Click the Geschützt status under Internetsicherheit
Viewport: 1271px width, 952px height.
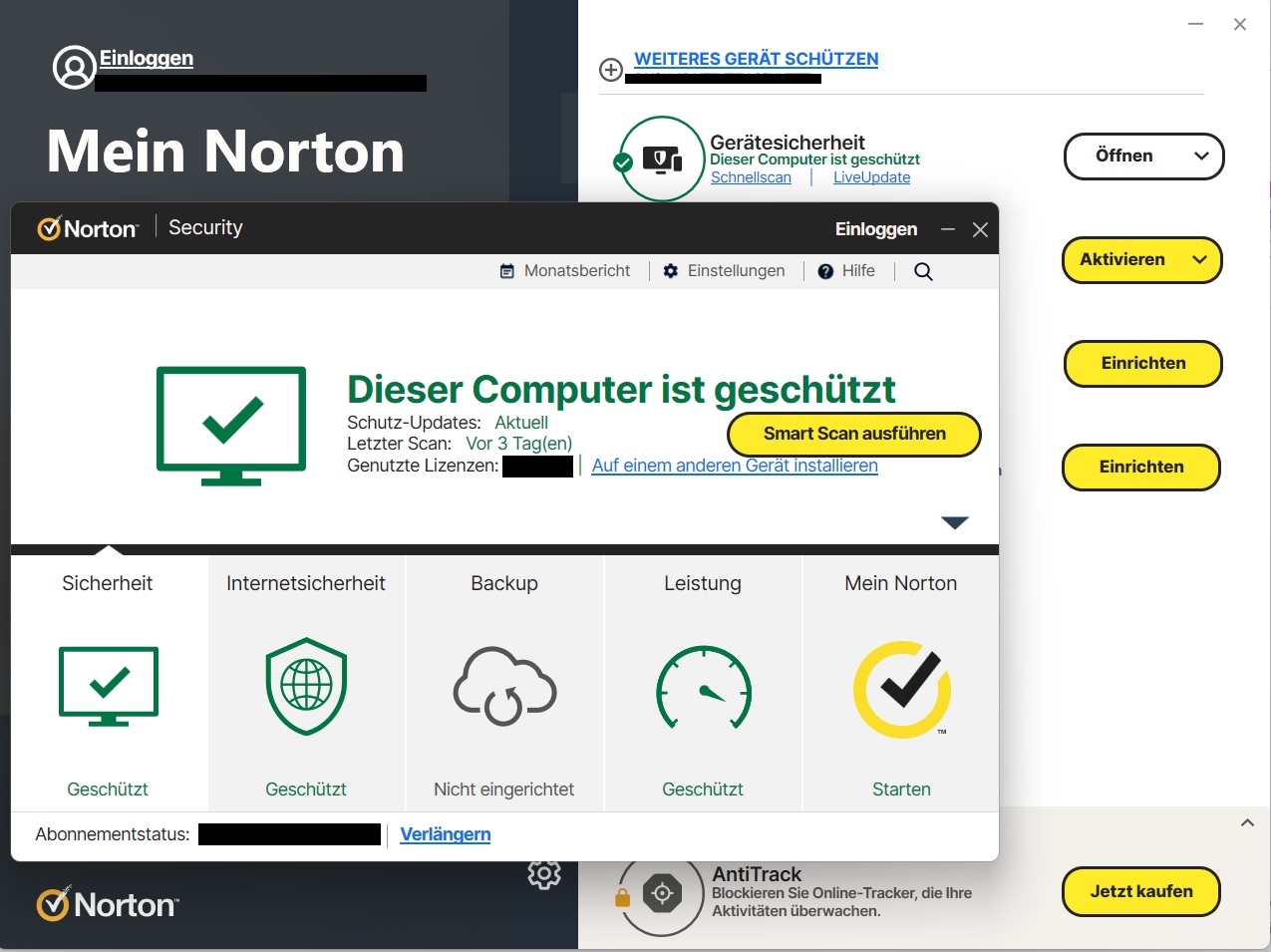[x=306, y=790]
